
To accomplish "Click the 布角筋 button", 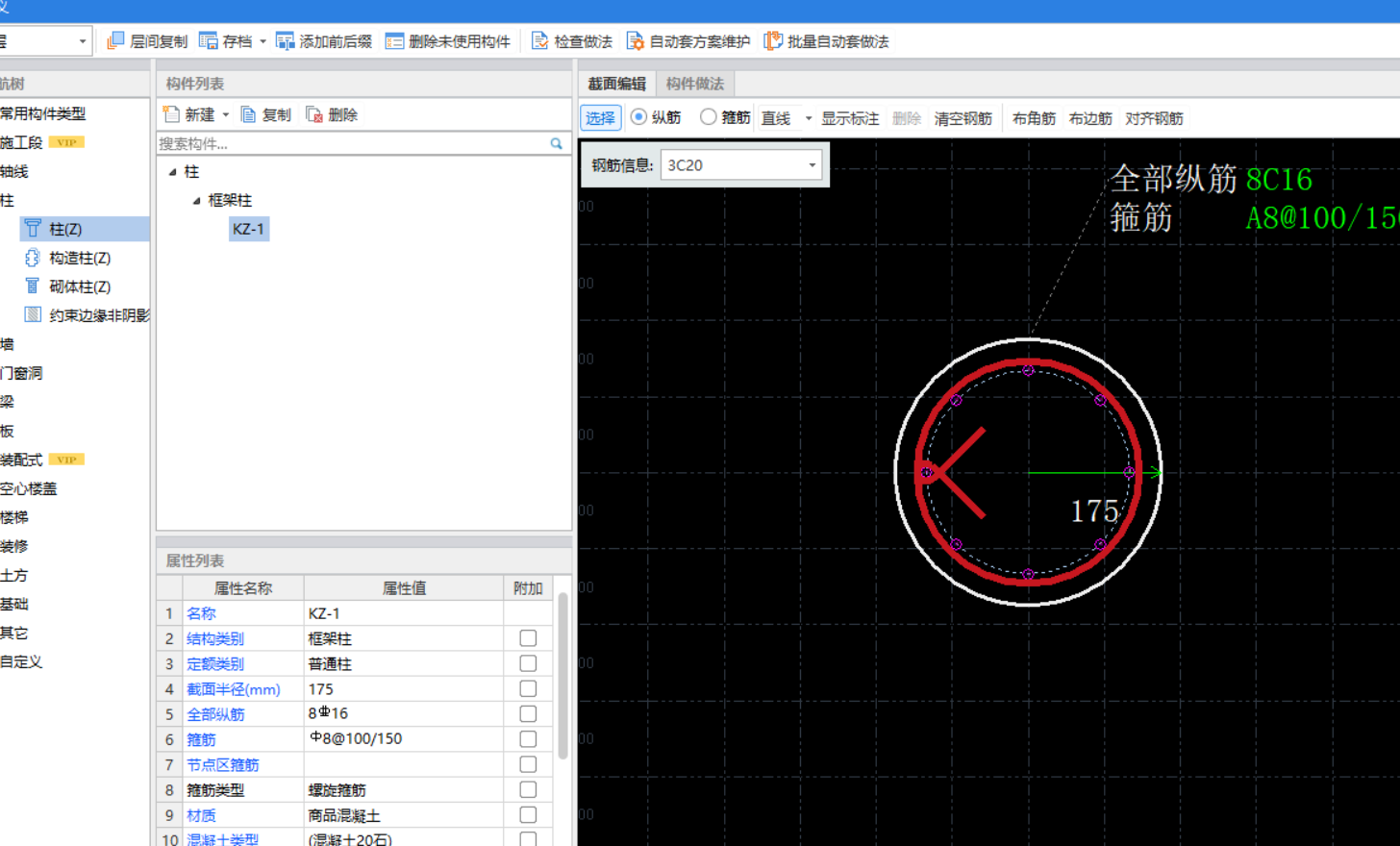I will click(1034, 118).
